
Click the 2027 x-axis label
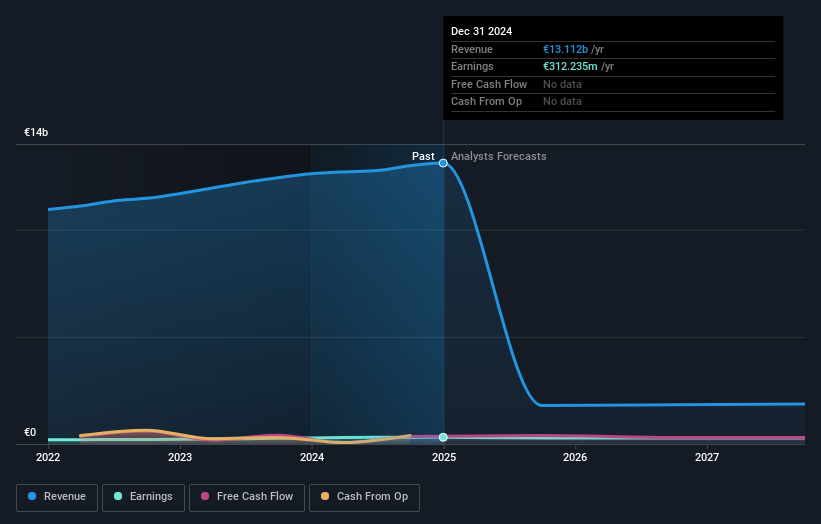[x=707, y=457]
